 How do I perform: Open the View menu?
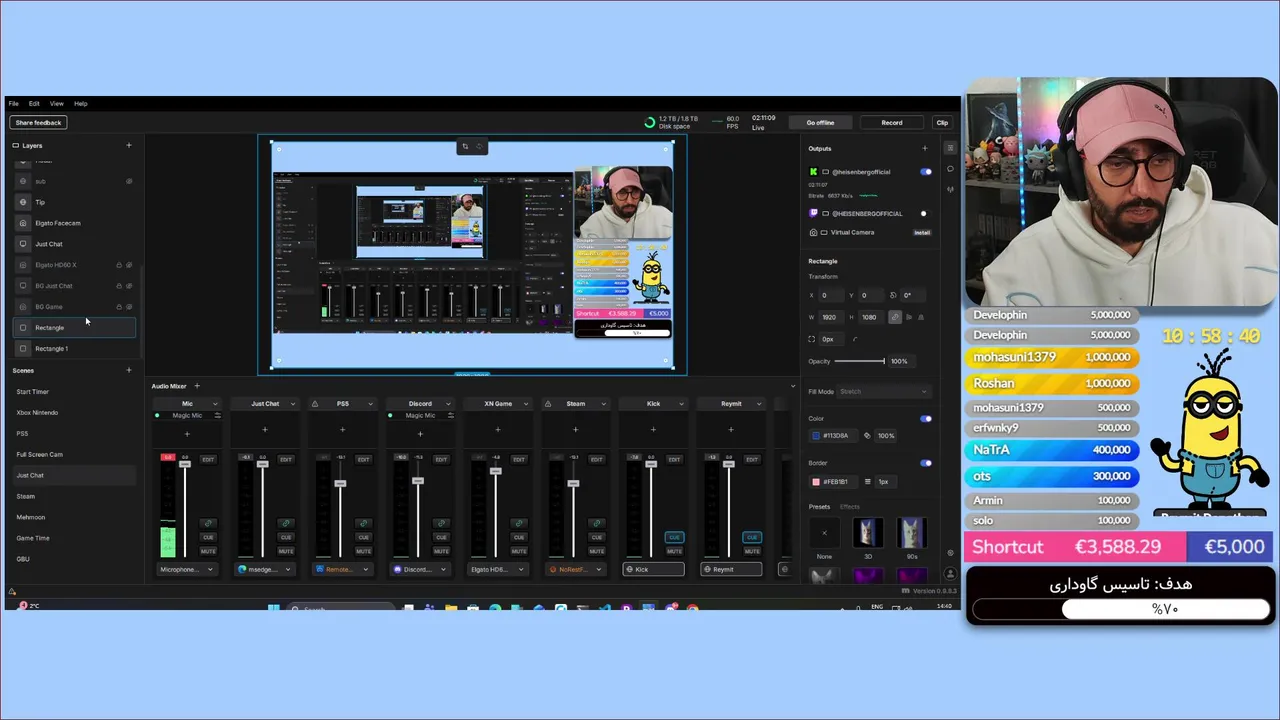coord(56,104)
